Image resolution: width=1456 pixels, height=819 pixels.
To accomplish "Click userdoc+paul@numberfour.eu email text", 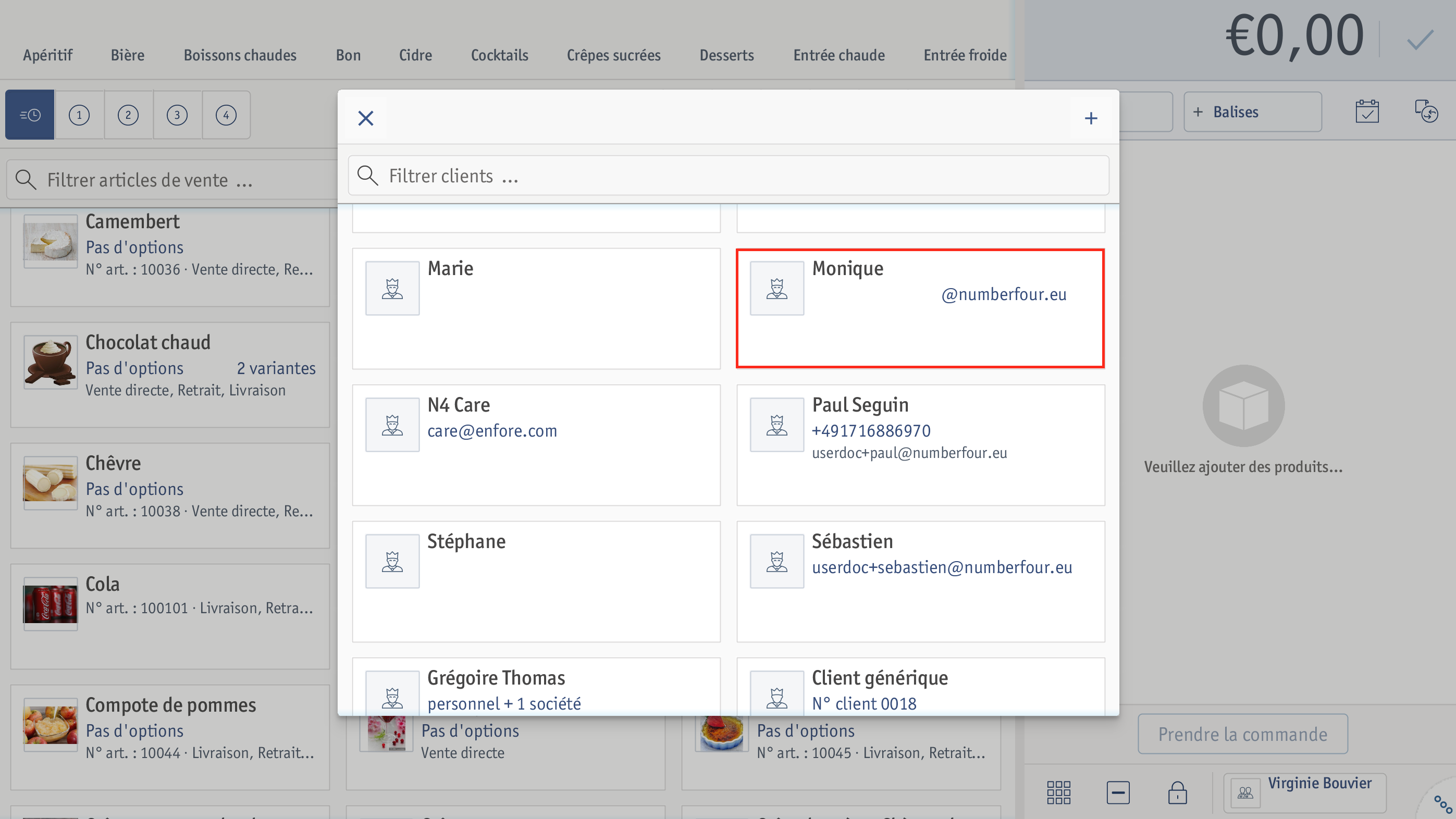I will pyautogui.click(x=909, y=453).
